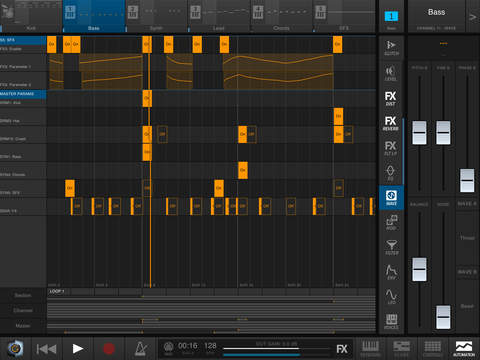
Task: Adjust the PITCH A fader
Action: pyautogui.click(x=419, y=132)
